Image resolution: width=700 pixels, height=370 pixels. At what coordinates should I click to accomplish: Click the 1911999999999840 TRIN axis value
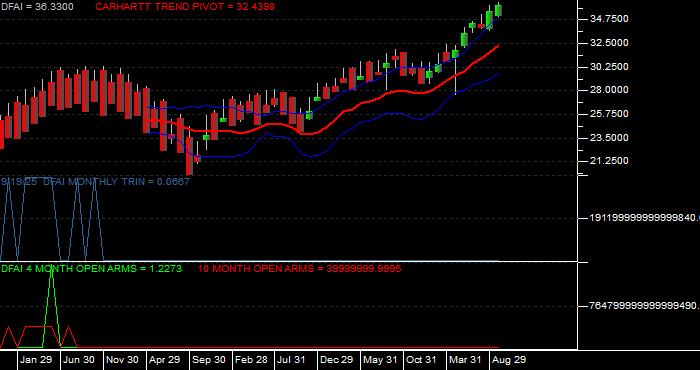pyautogui.click(x=645, y=218)
